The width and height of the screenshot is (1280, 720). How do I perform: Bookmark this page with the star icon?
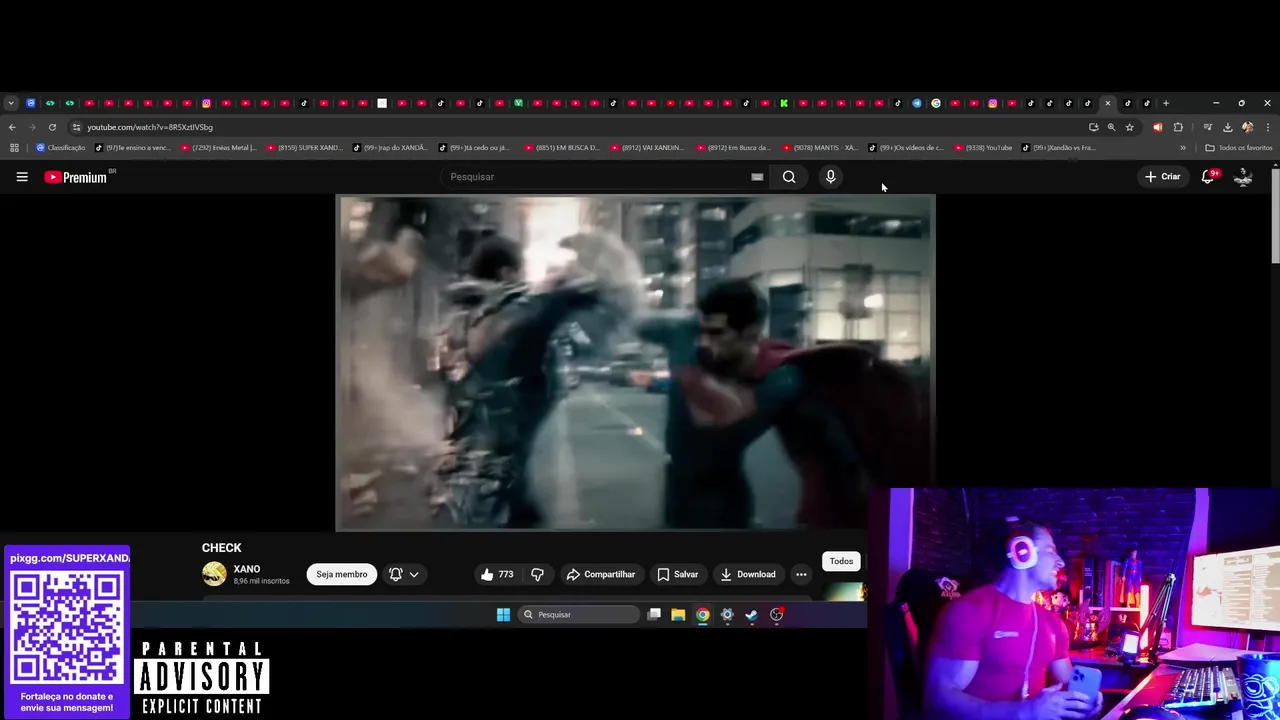click(x=1130, y=127)
